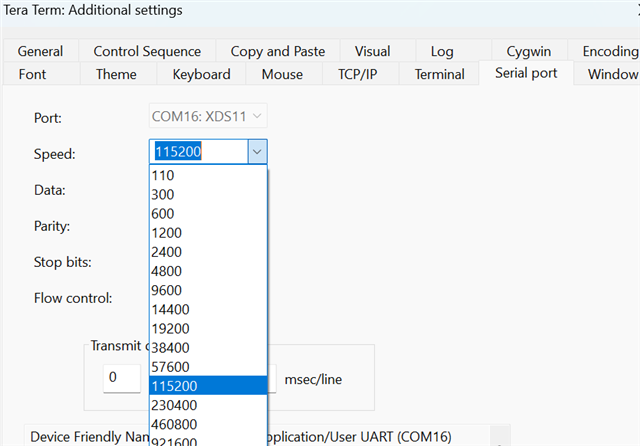Pick 57600 from the baud list

pos(171,367)
